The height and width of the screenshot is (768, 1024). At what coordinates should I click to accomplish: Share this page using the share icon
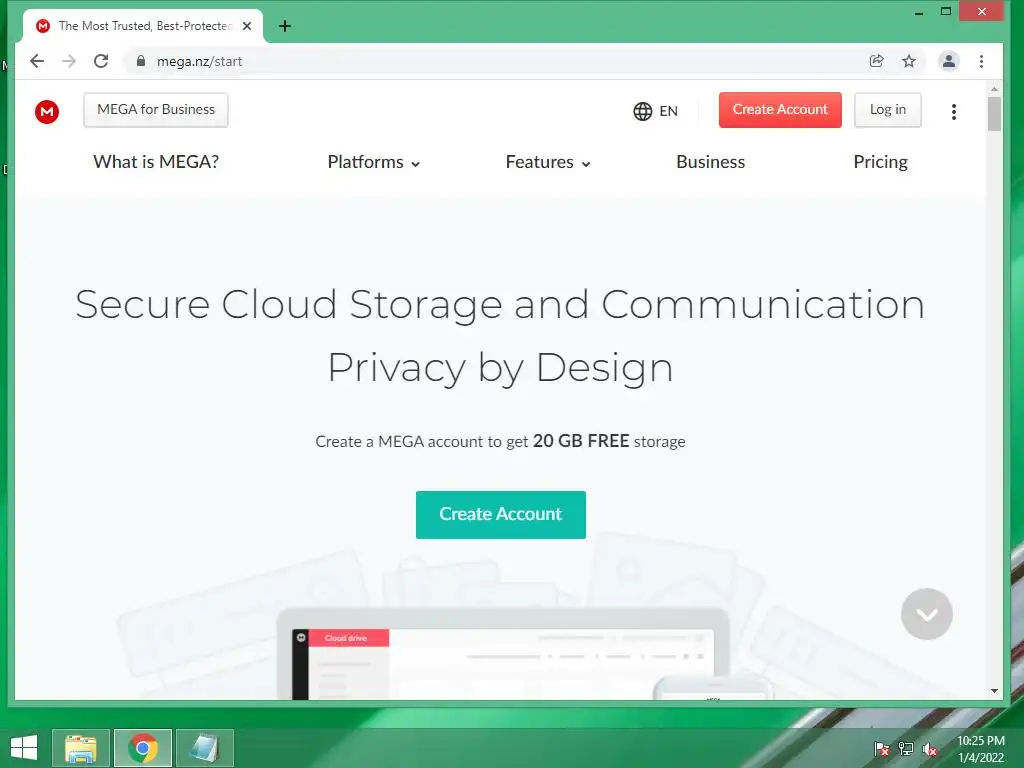tap(876, 61)
